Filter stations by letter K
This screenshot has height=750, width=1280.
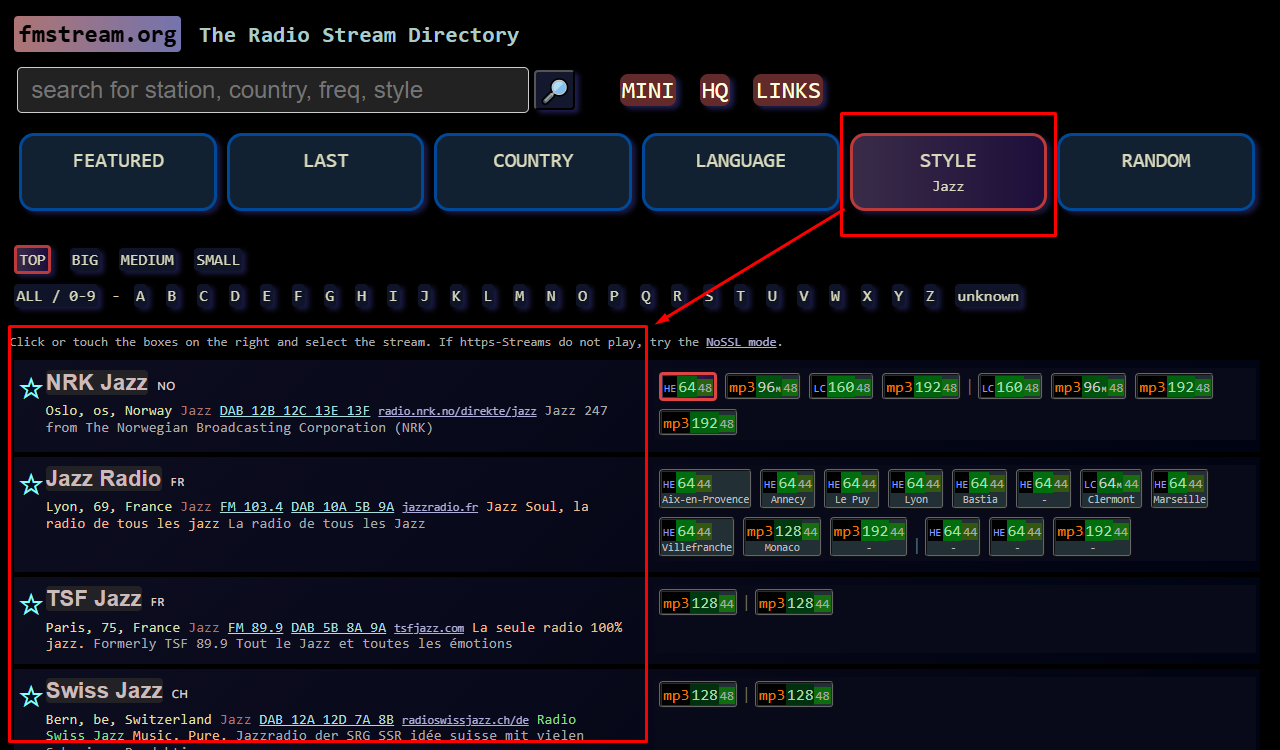point(456,296)
